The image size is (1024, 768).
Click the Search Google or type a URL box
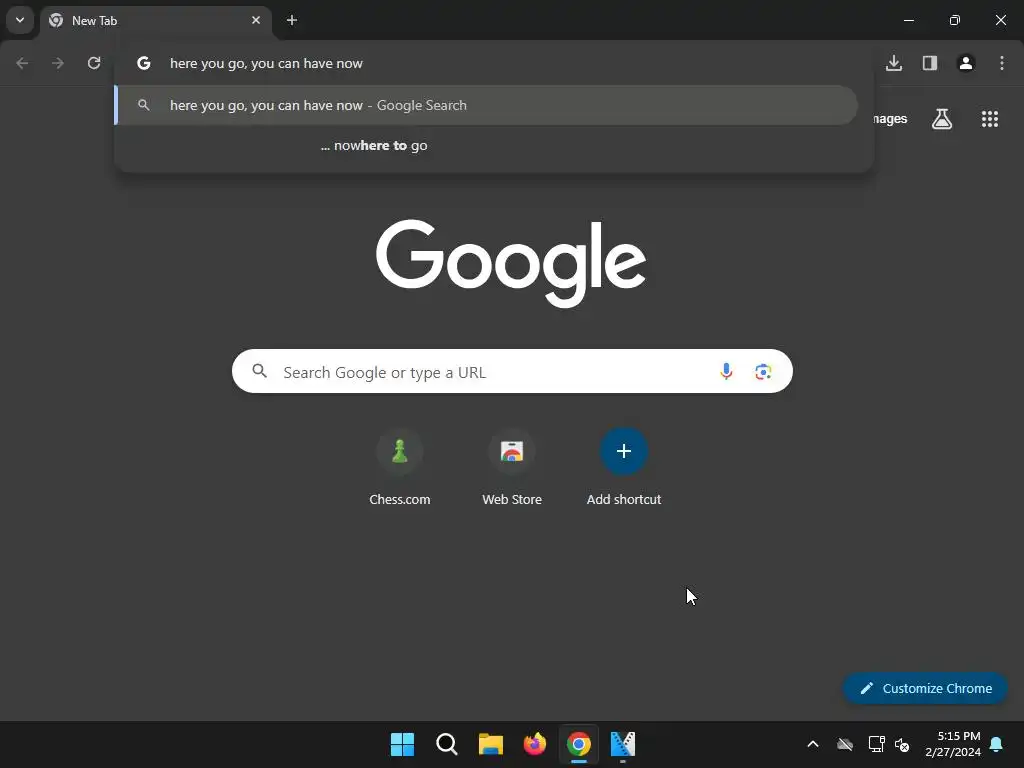512,372
